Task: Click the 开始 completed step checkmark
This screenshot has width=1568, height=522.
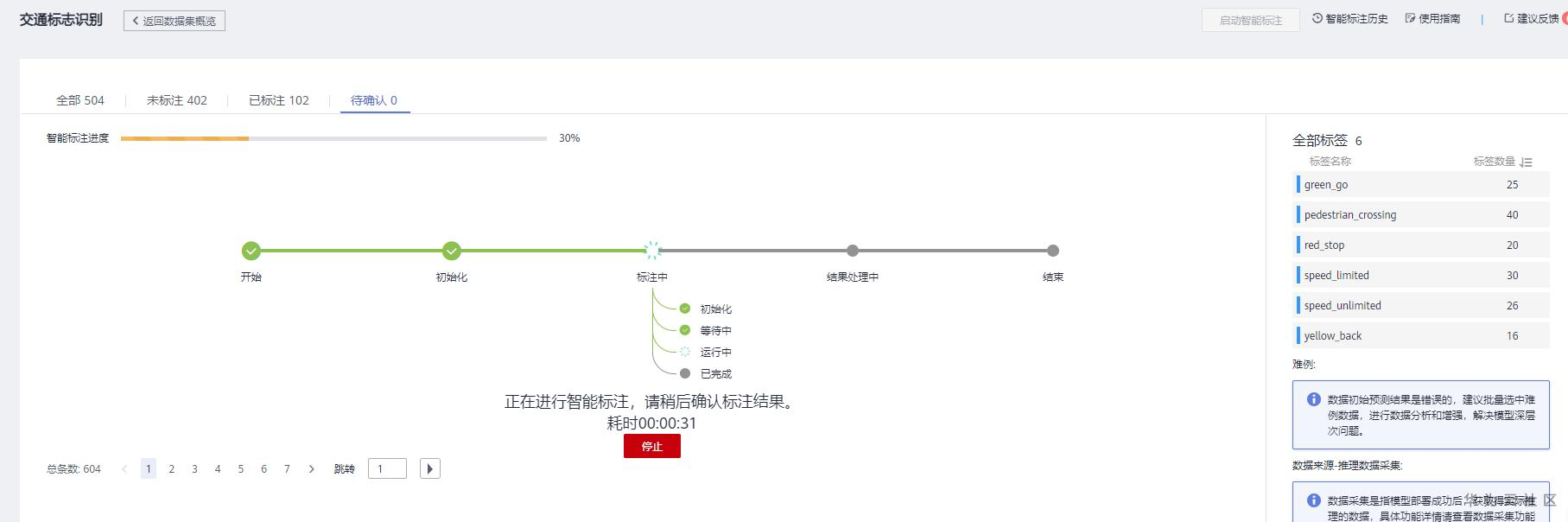Action: pos(251,251)
